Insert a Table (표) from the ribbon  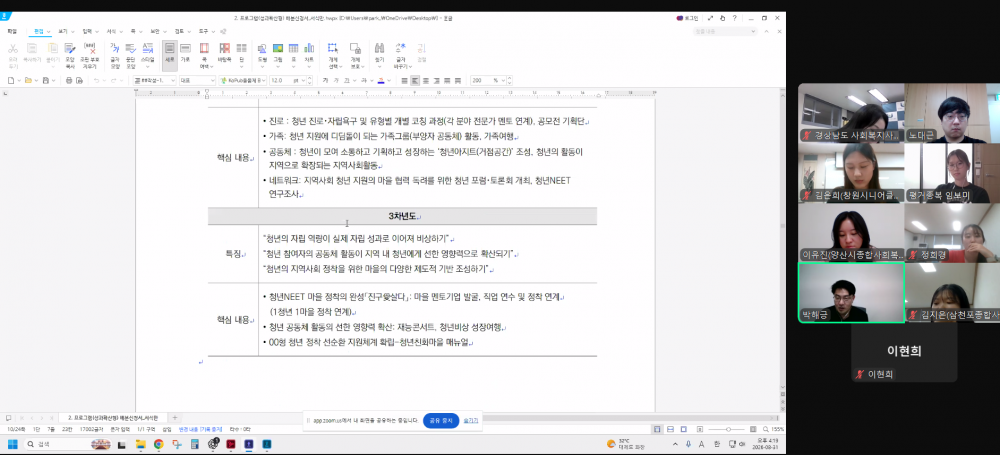[x=293, y=52]
